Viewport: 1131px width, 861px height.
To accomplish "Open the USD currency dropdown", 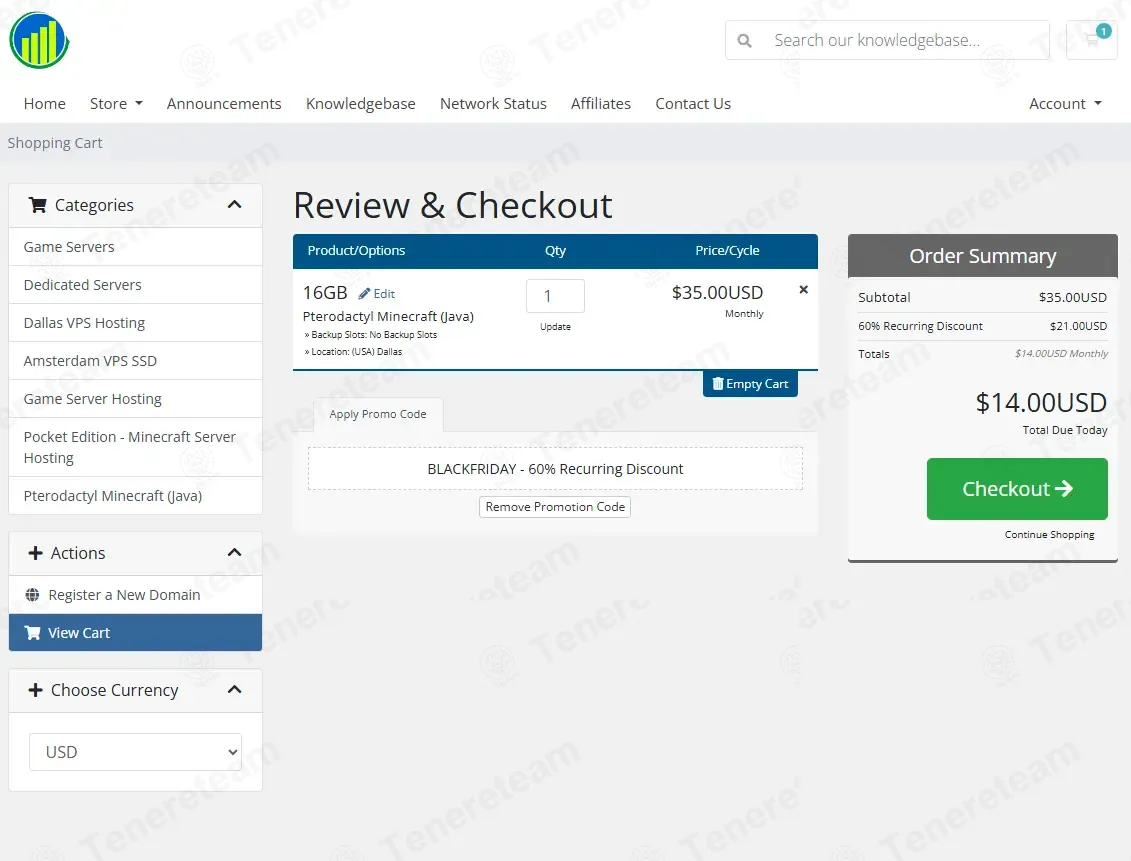I will click(x=135, y=752).
